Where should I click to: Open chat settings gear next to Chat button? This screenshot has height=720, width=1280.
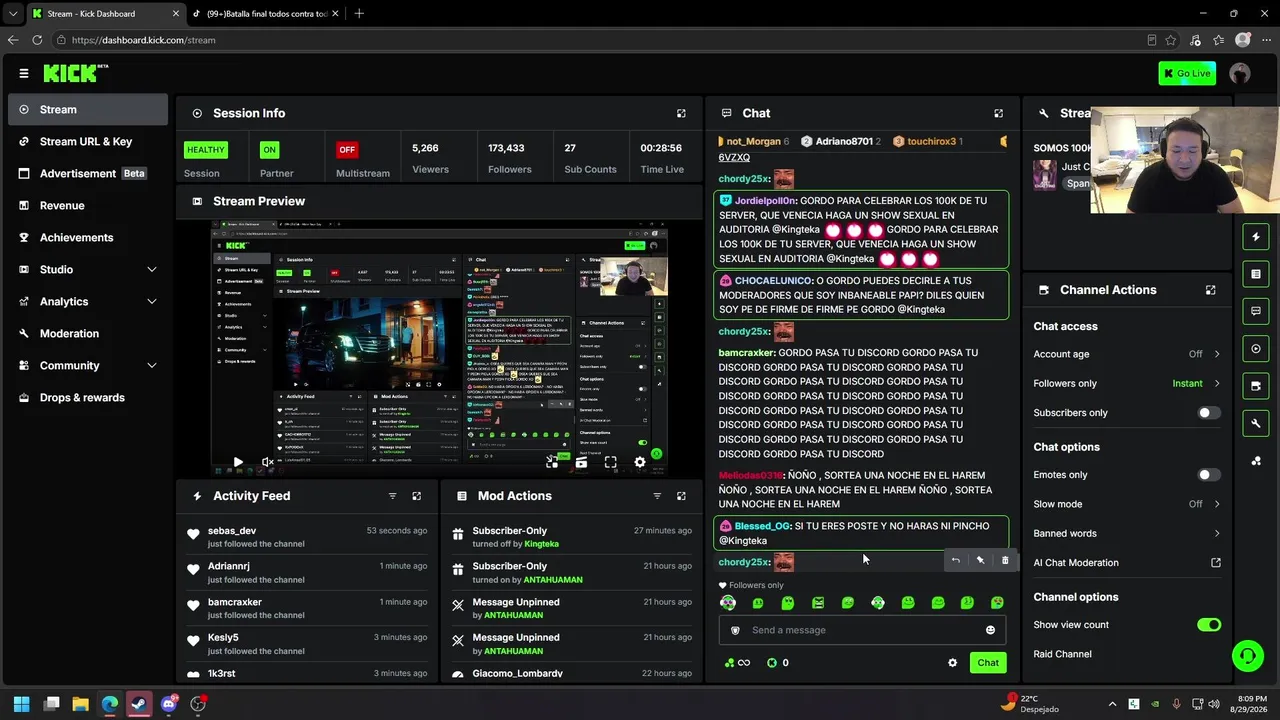[952, 663]
